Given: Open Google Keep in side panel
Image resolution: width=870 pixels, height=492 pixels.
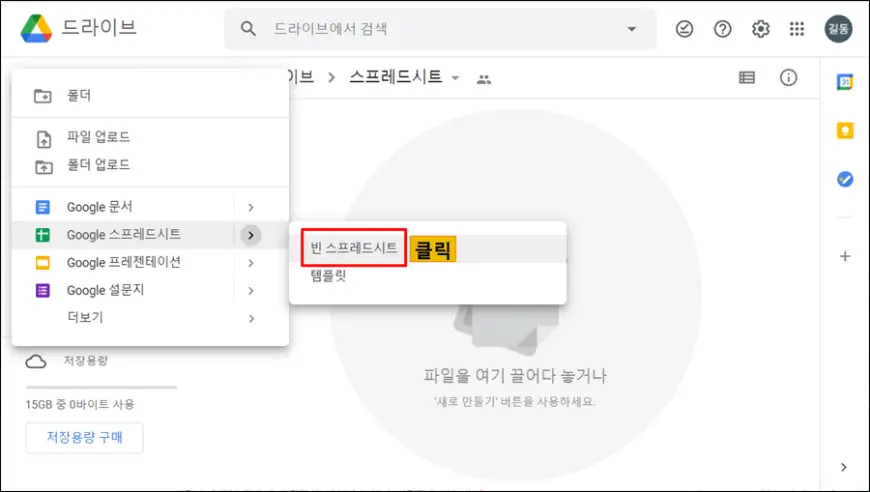Looking at the screenshot, I should [845, 131].
